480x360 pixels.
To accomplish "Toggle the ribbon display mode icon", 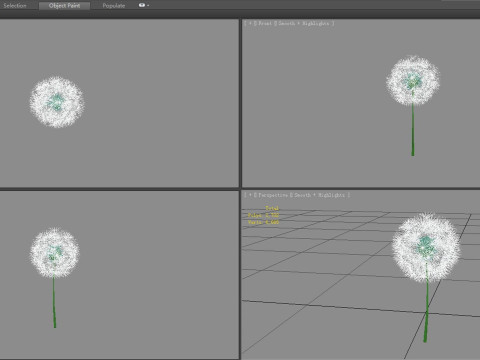I will point(142,5).
